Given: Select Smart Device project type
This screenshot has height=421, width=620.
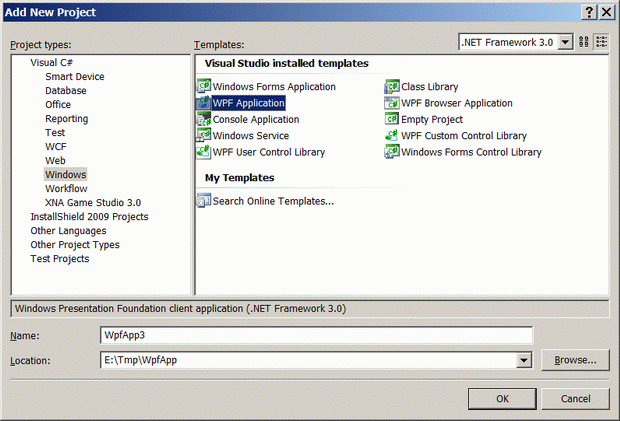Looking at the screenshot, I should tap(75, 77).
